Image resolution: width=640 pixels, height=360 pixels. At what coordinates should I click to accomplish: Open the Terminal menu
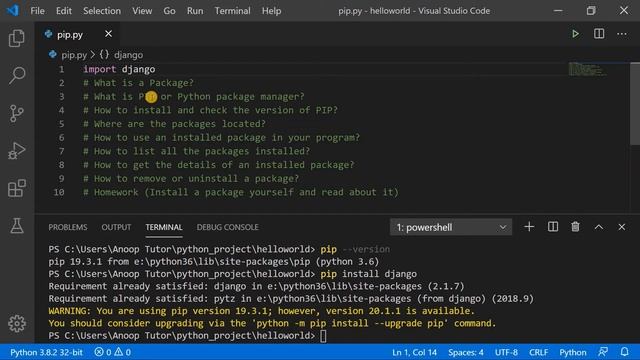pyautogui.click(x=233, y=11)
